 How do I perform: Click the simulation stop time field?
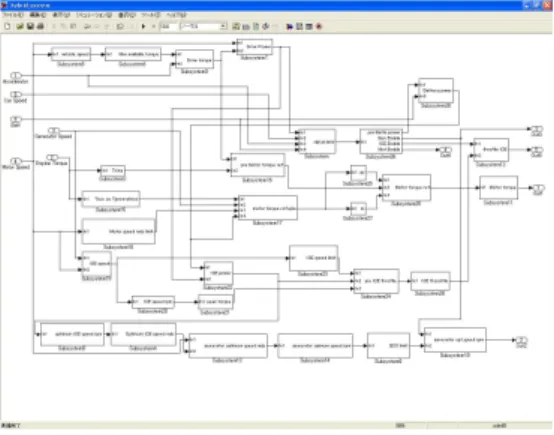tap(168, 27)
